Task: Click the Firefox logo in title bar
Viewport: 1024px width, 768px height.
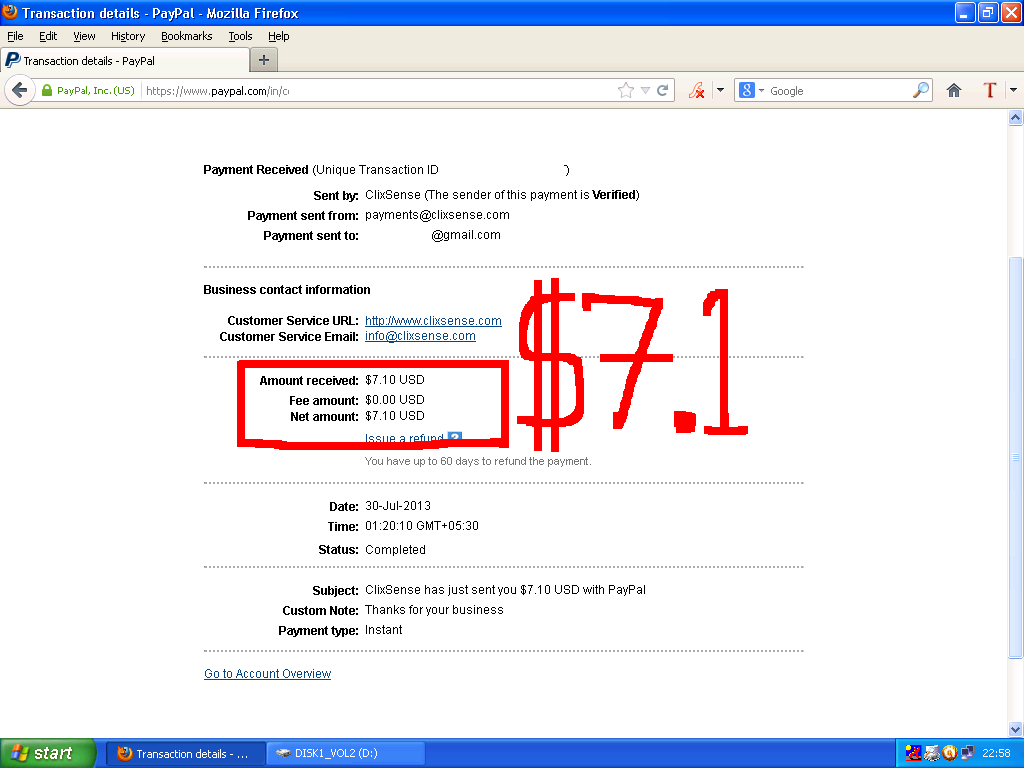Action: point(10,12)
